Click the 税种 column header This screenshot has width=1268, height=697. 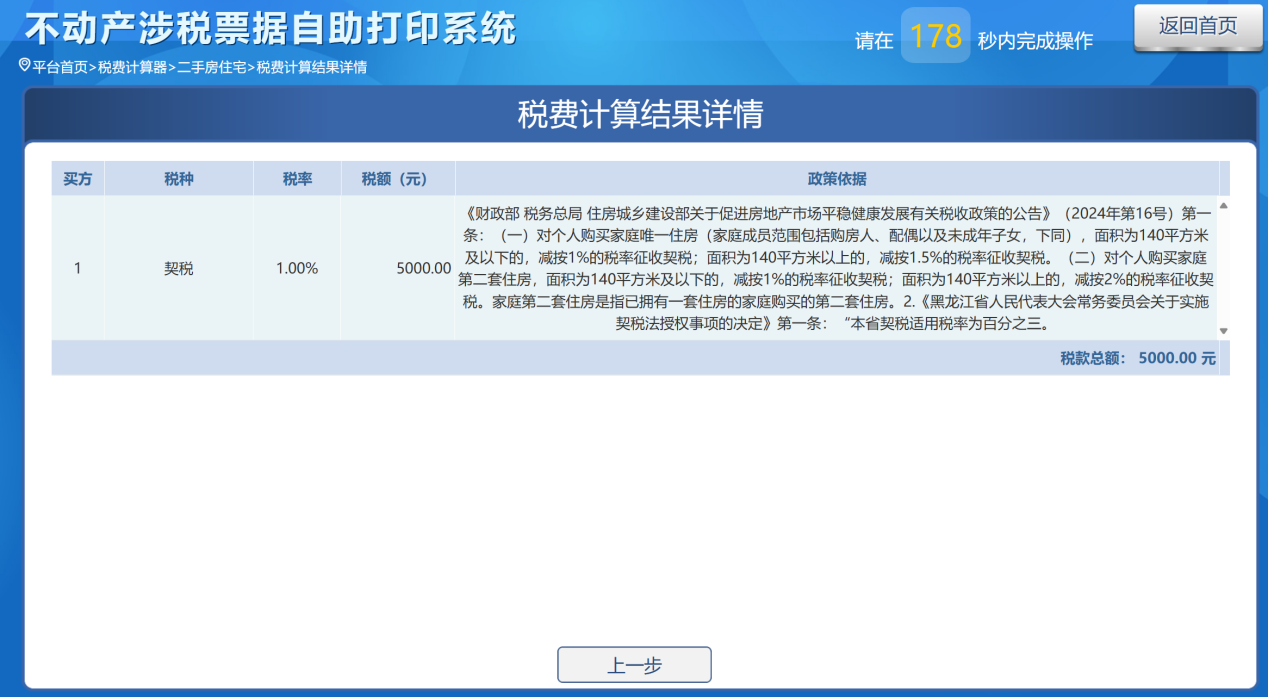coord(179,179)
